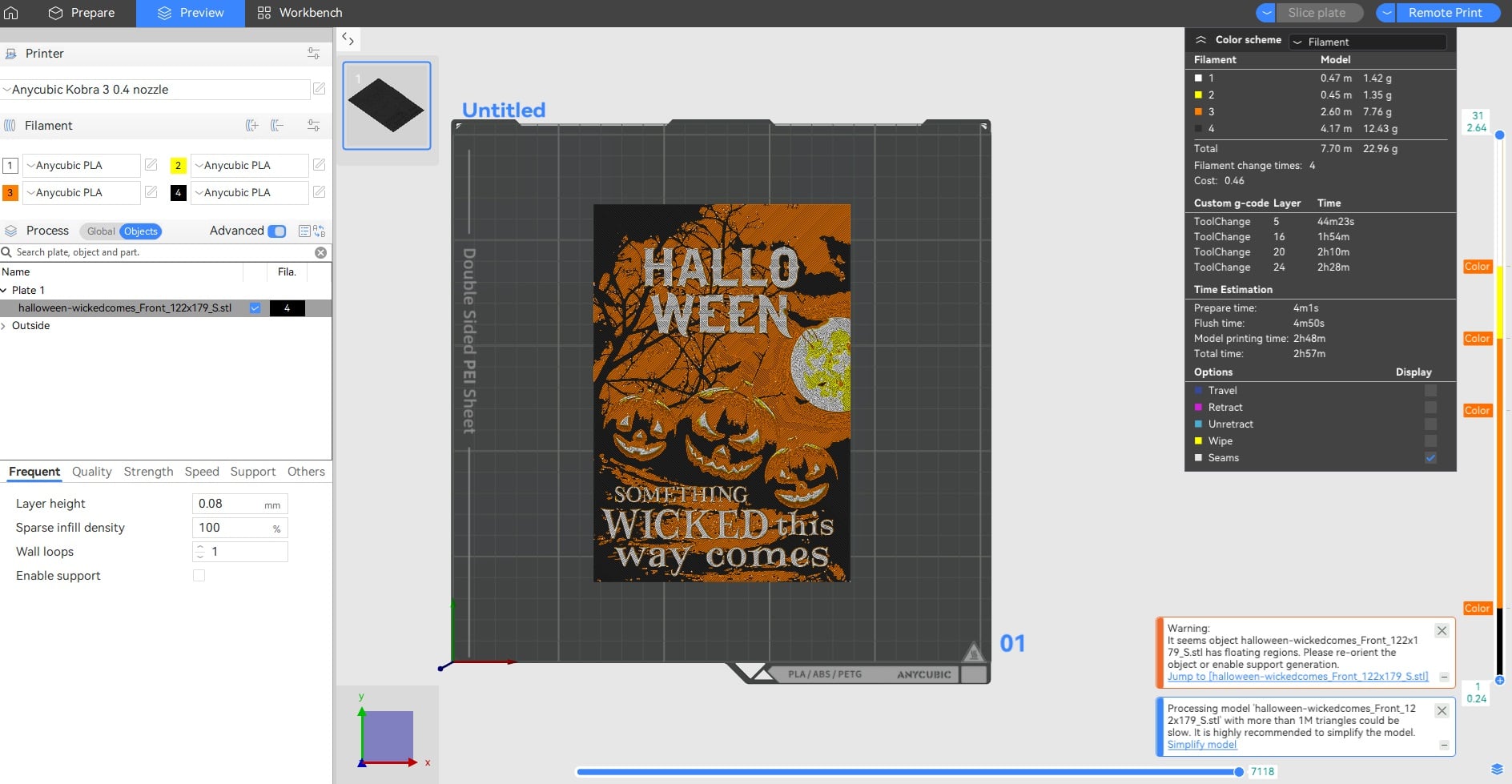Screen dimensions: 1512x784
Task: Collapse the sidebar with the arrow toggle
Action: pos(348,38)
